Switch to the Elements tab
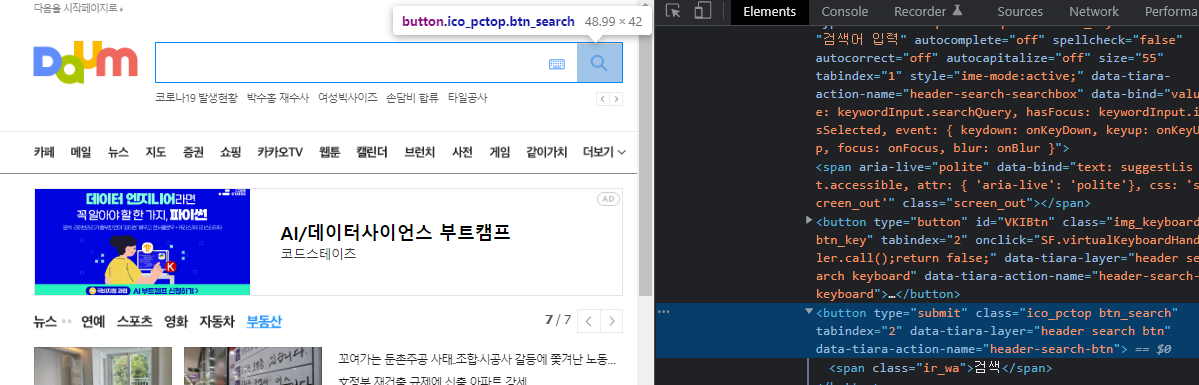Screen dimensions: 1199x385 (769, 11)
